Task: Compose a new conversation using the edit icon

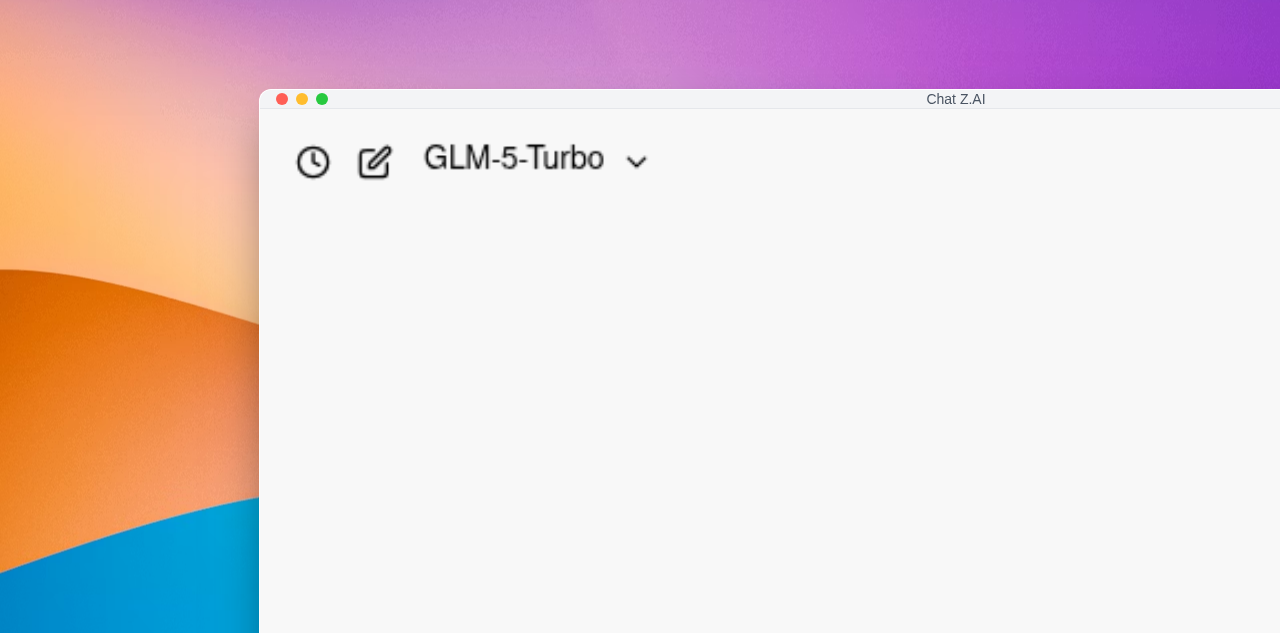Action: pyautogui.click(x=375, y=162)
